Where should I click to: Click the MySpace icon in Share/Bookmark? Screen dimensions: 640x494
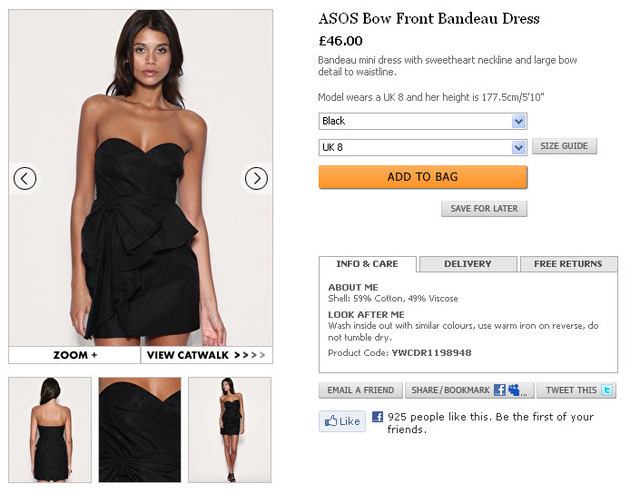click(x=514, y=390)
